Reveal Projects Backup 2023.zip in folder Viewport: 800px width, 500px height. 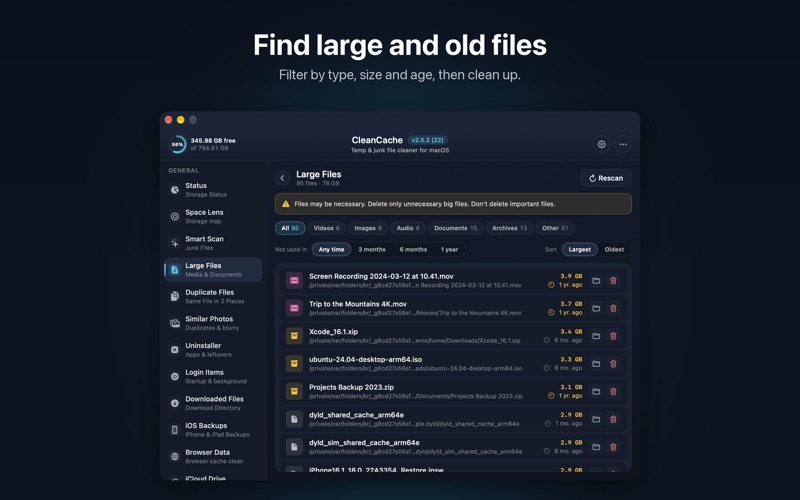(596, 391)
